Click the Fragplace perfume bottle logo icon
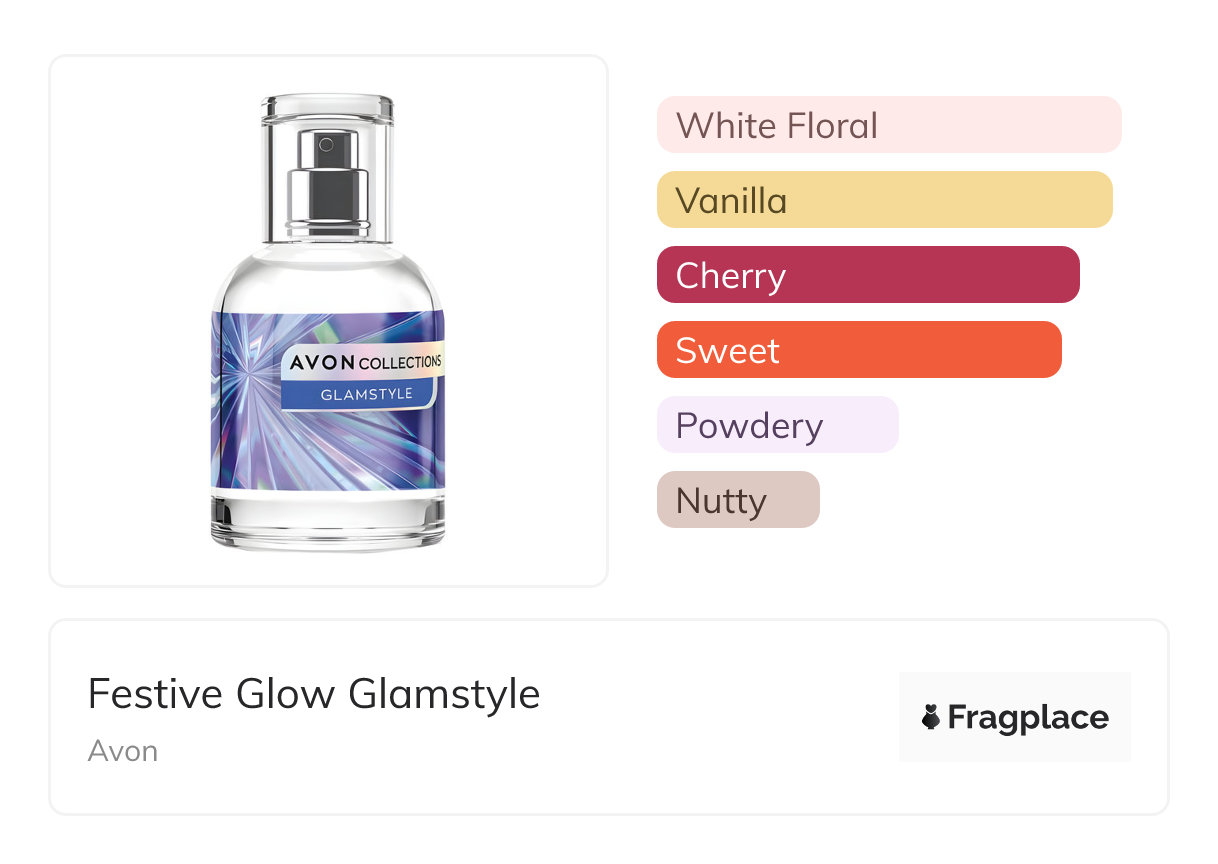This screenshot has height=864, width=1218. (931, 717)
